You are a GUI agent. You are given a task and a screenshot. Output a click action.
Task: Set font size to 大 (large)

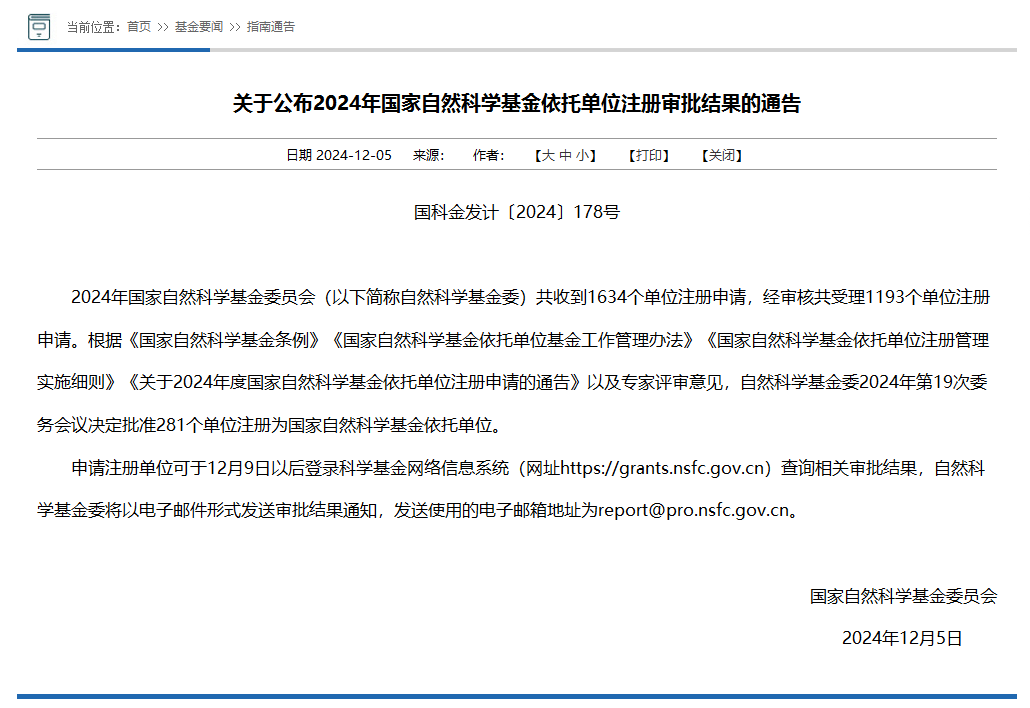pos(547,155)
